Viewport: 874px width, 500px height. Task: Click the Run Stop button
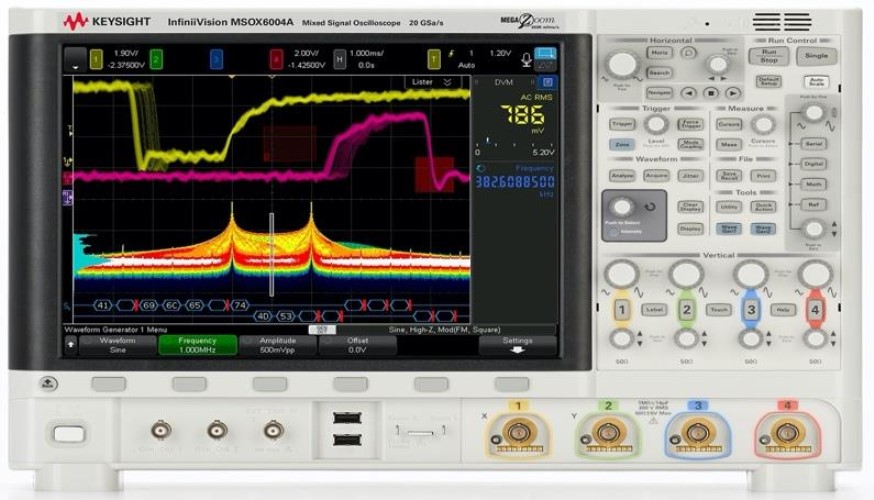tap(769, 56)
